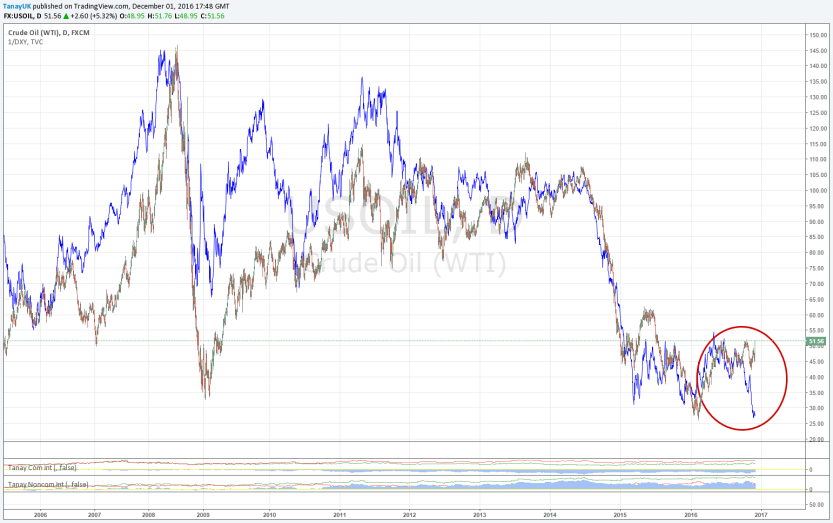The height and width of the screenshot is (523, 833).
Task: Click the 2012 year label on time axis
Action: click(410, 514)
